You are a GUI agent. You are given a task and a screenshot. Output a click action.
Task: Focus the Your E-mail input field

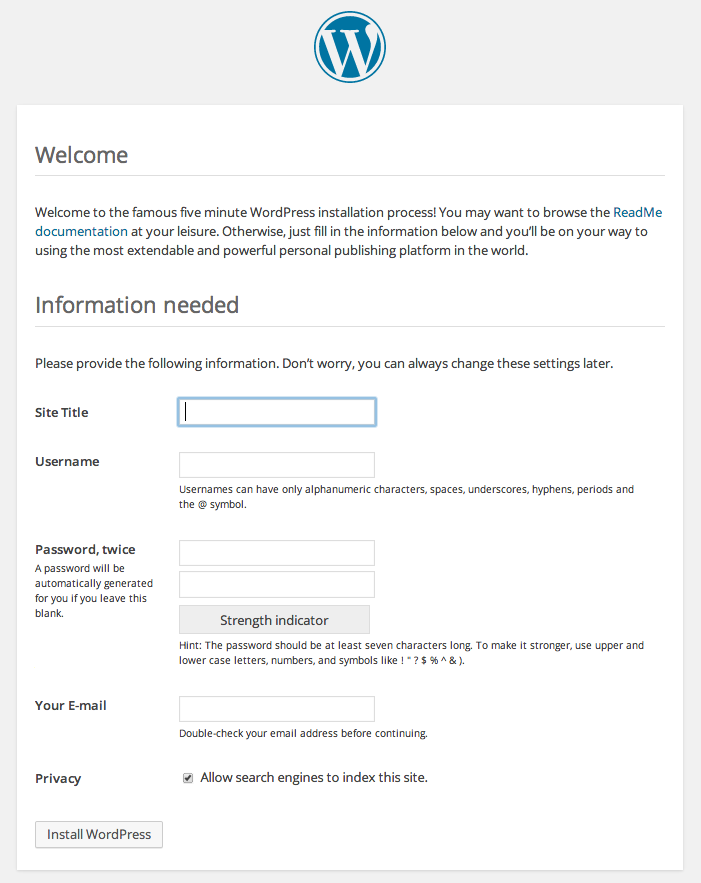pos(276,709)
